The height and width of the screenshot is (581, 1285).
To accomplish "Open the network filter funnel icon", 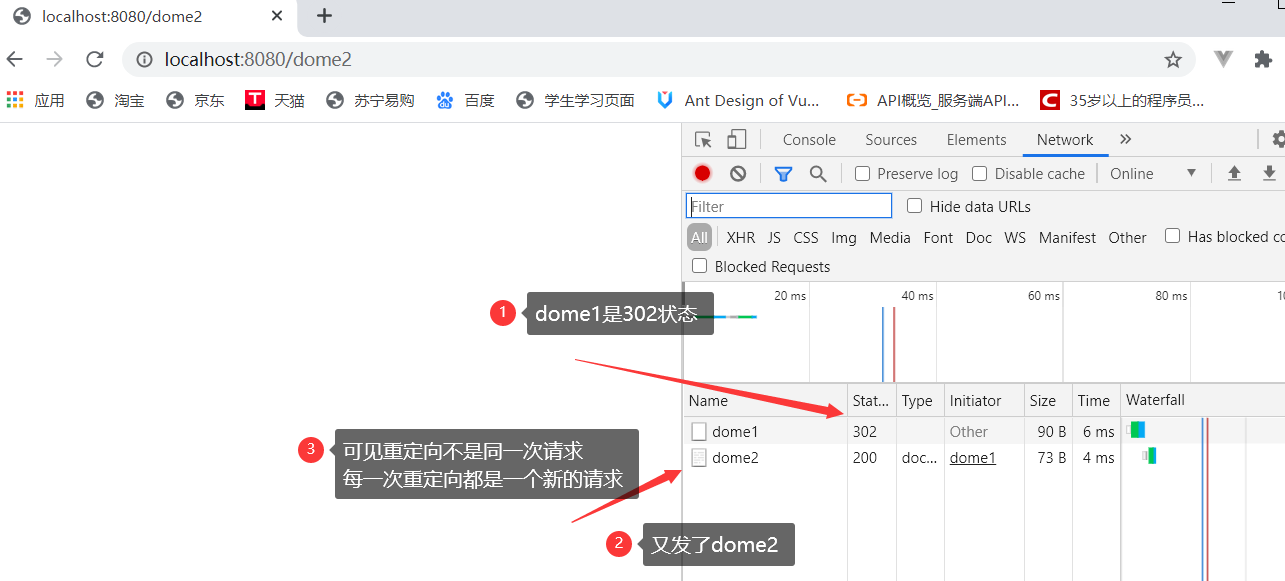I will tap(783, 173).
